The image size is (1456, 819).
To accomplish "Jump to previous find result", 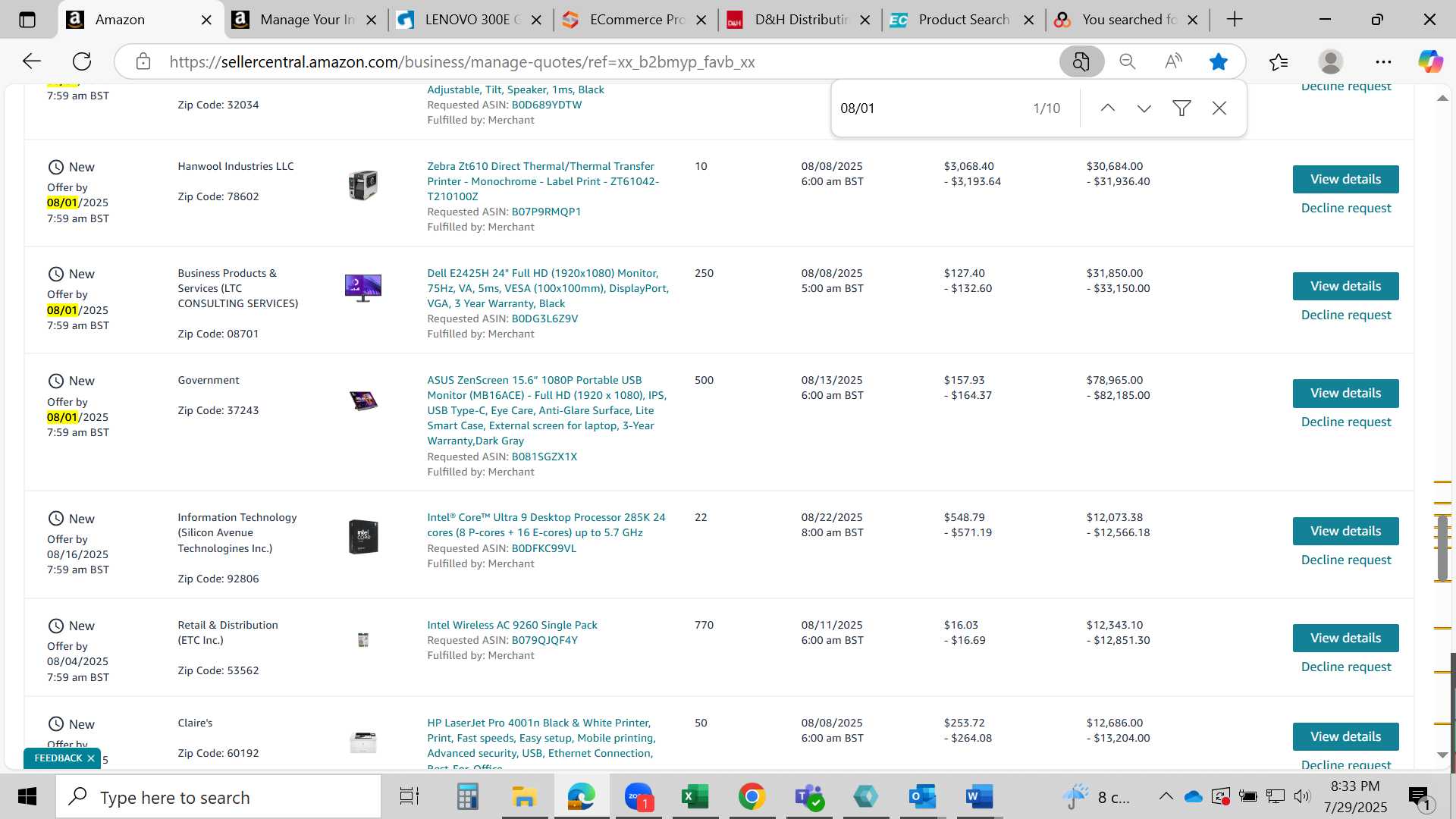I will coord(1108,108).
